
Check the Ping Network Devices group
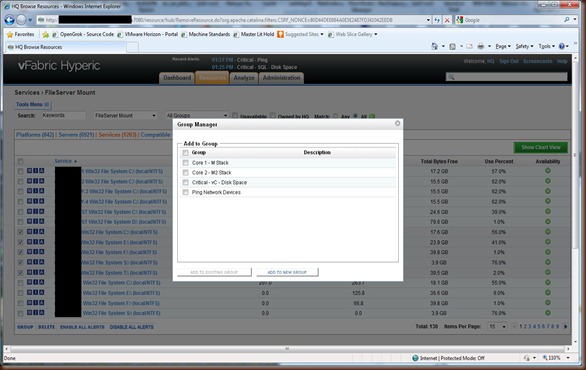185,192
